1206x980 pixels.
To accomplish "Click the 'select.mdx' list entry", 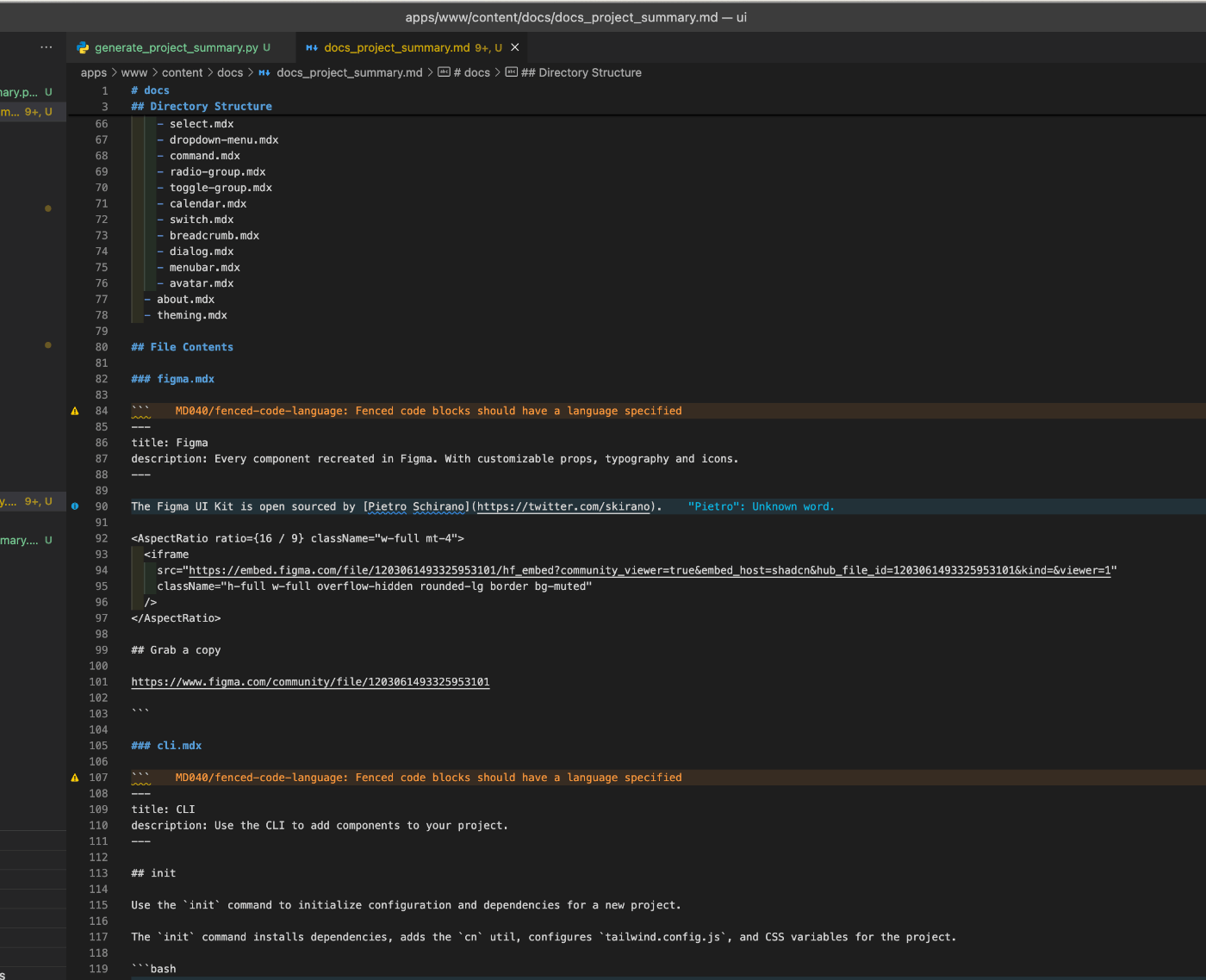I will 202,124.
